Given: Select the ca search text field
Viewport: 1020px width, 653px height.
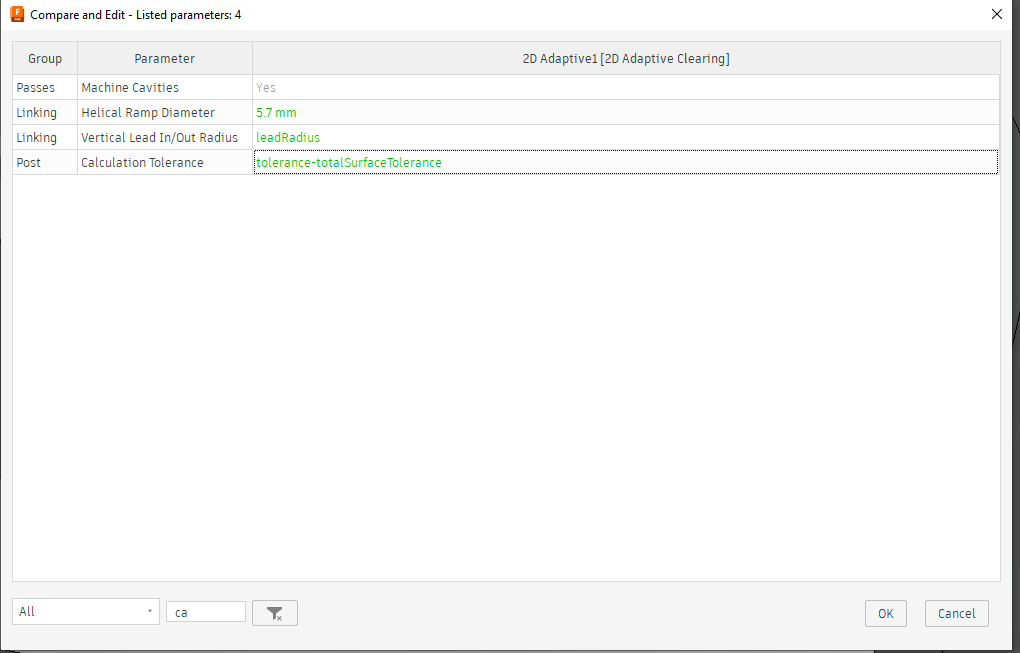Looking at the screenshot, I should (205, 611).
